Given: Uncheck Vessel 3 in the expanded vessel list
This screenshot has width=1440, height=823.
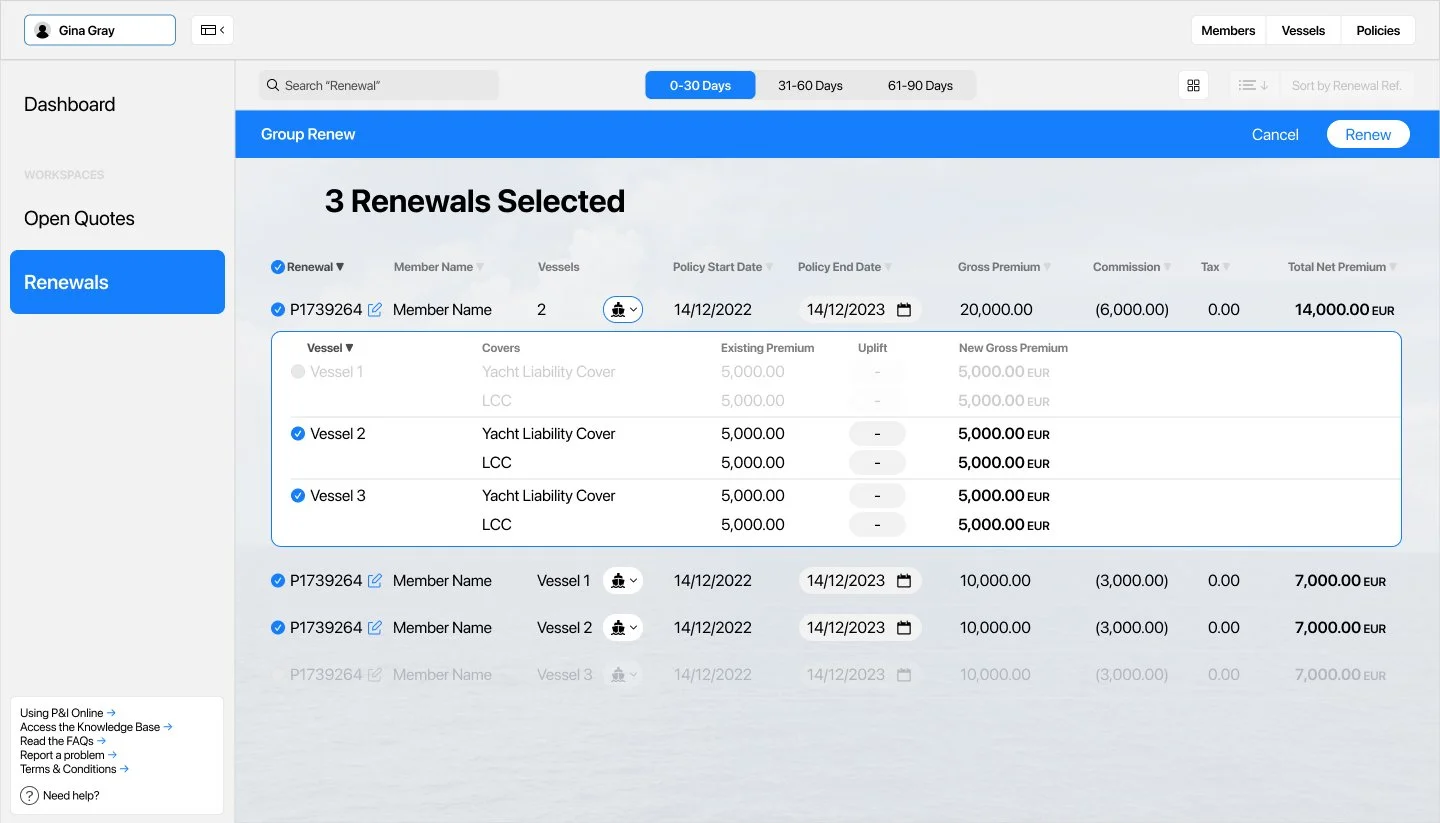Looking at the screenshot, I should click(298, 496).
